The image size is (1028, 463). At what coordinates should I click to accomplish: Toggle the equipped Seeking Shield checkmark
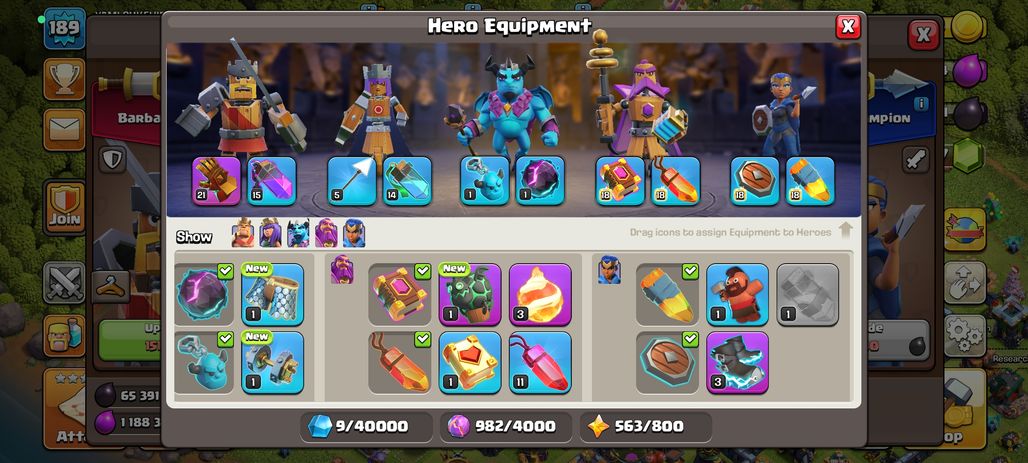[x=690, y=339]
